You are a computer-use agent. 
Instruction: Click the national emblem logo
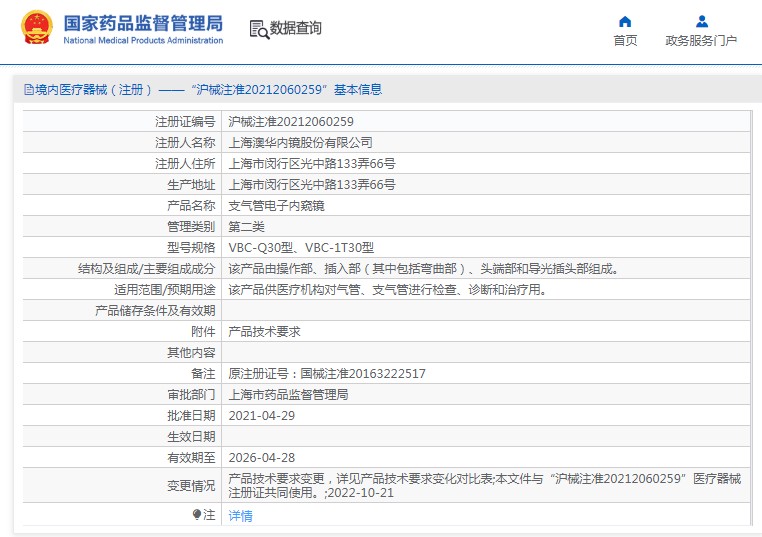[x=37, y=28]
